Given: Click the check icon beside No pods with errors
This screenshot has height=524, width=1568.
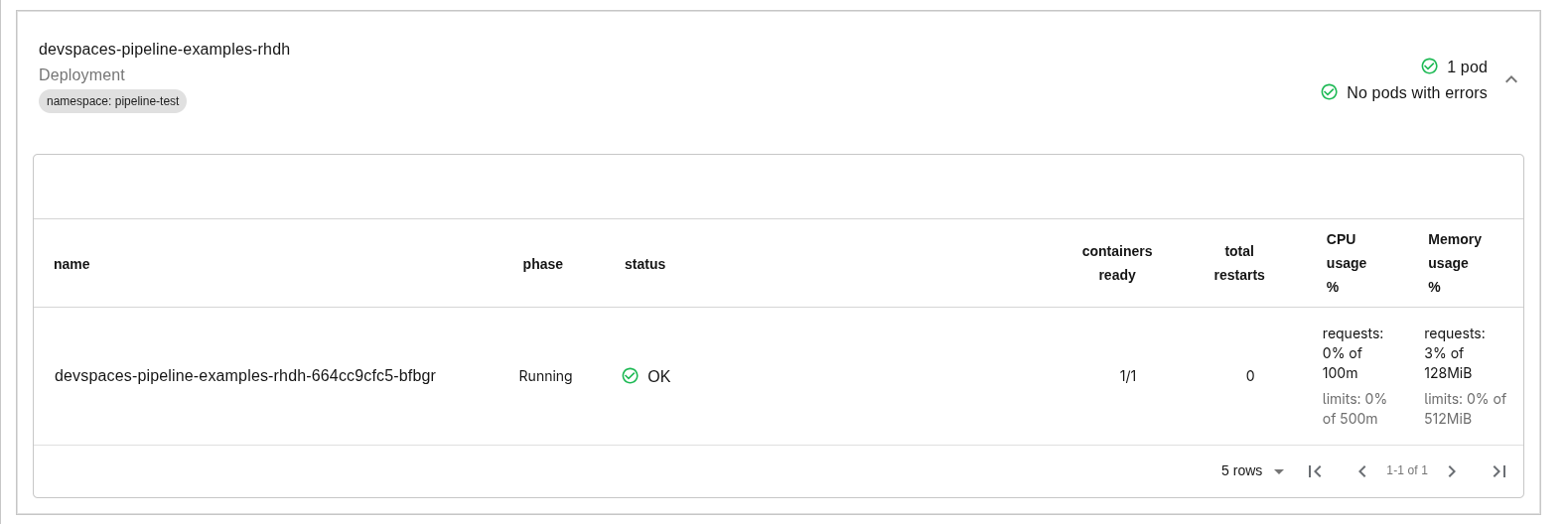Looking at the screenshot, I should [1330, 92].
